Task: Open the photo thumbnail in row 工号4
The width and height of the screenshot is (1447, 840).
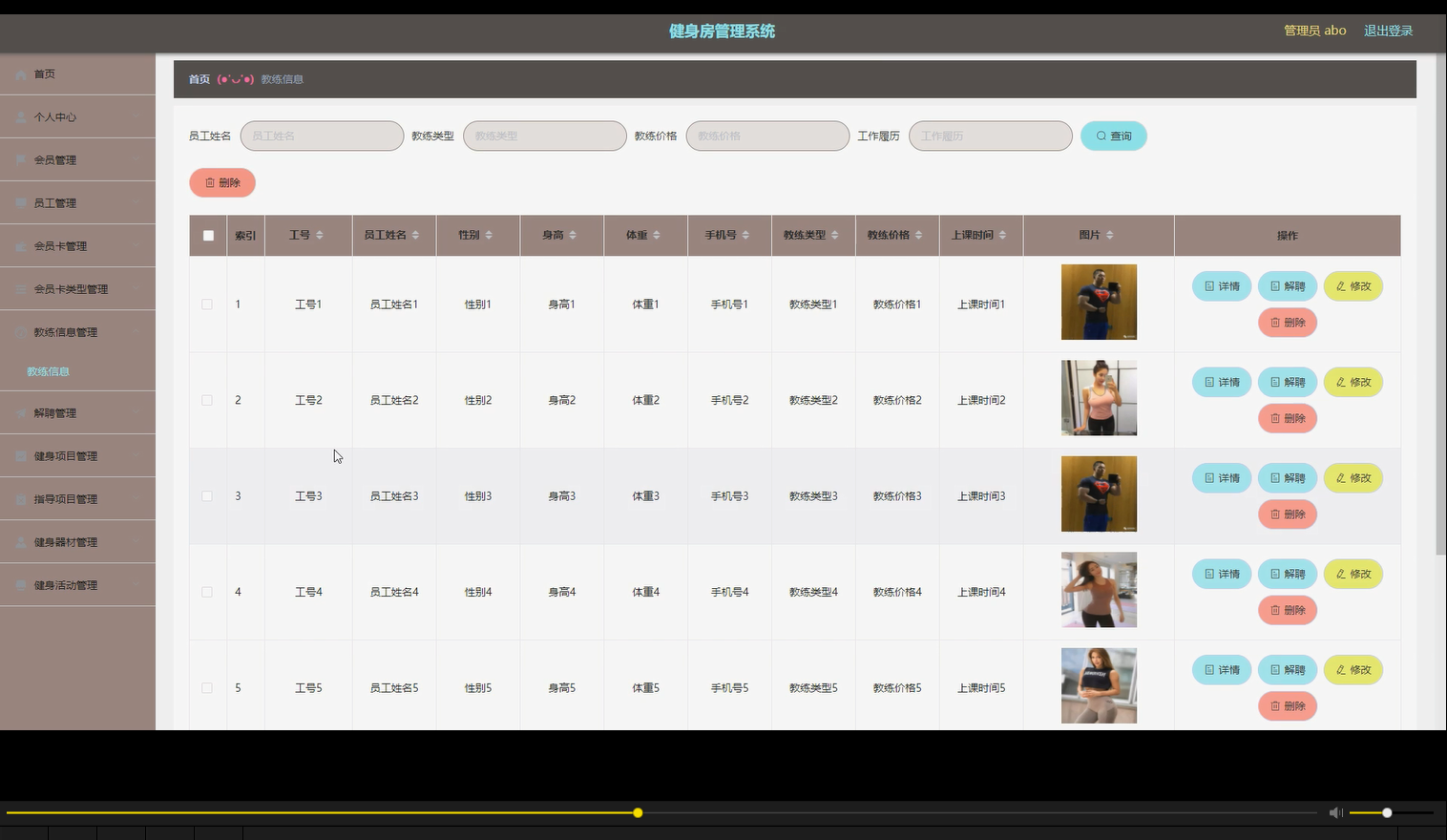Action: 1099,590
